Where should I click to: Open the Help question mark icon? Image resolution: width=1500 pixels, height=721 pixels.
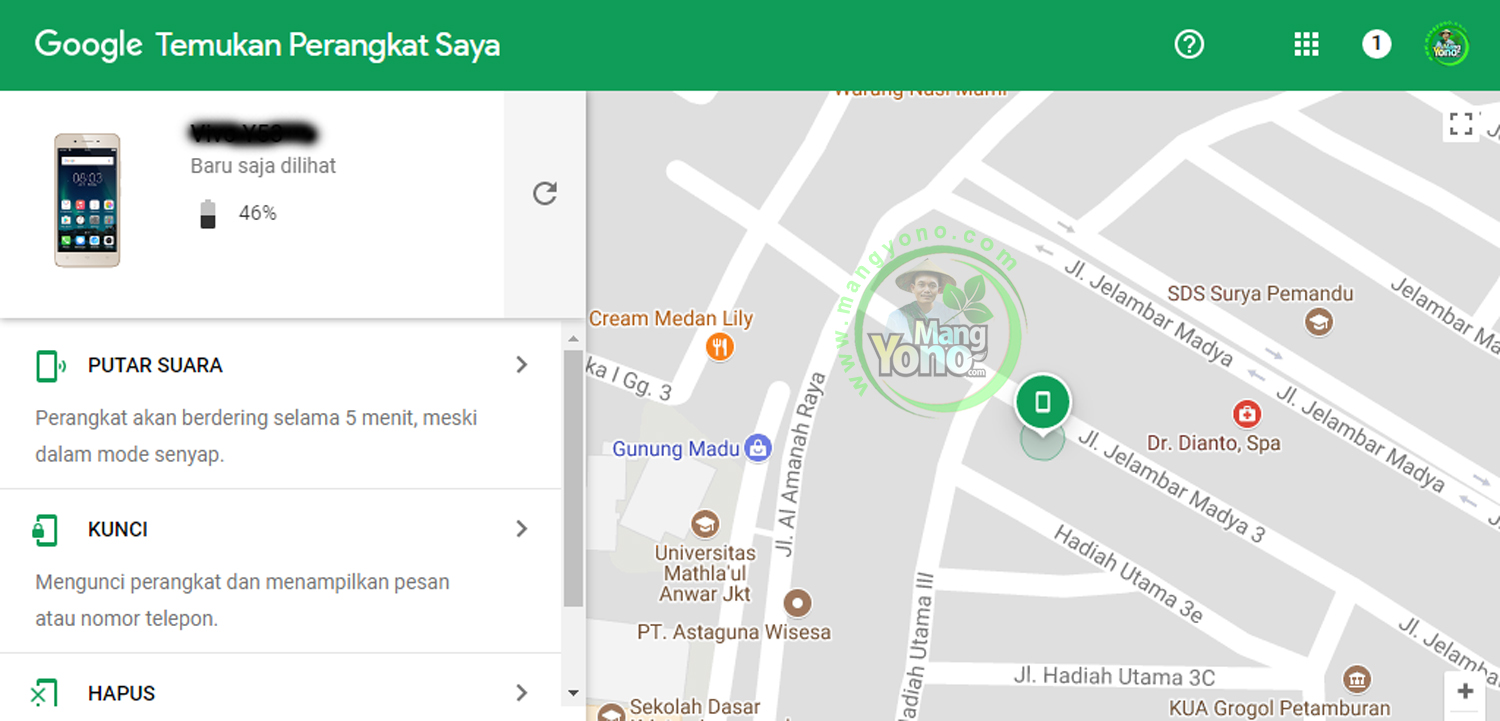click(1189, 44)
